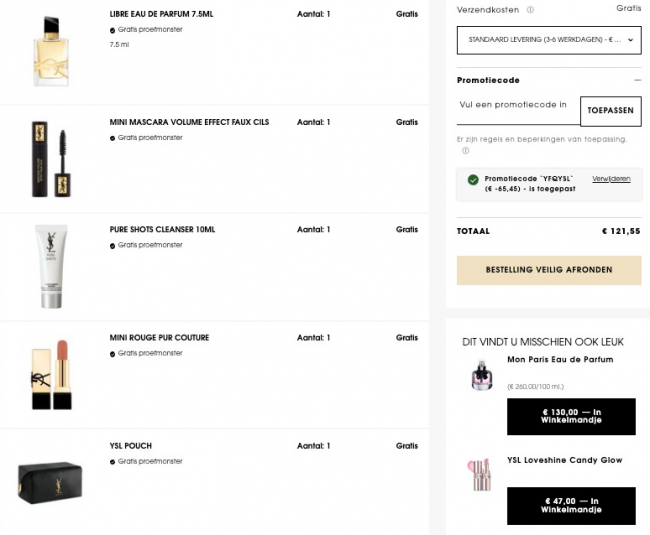Collapse the Promotiecode section with minus icon

coord(637,80)
